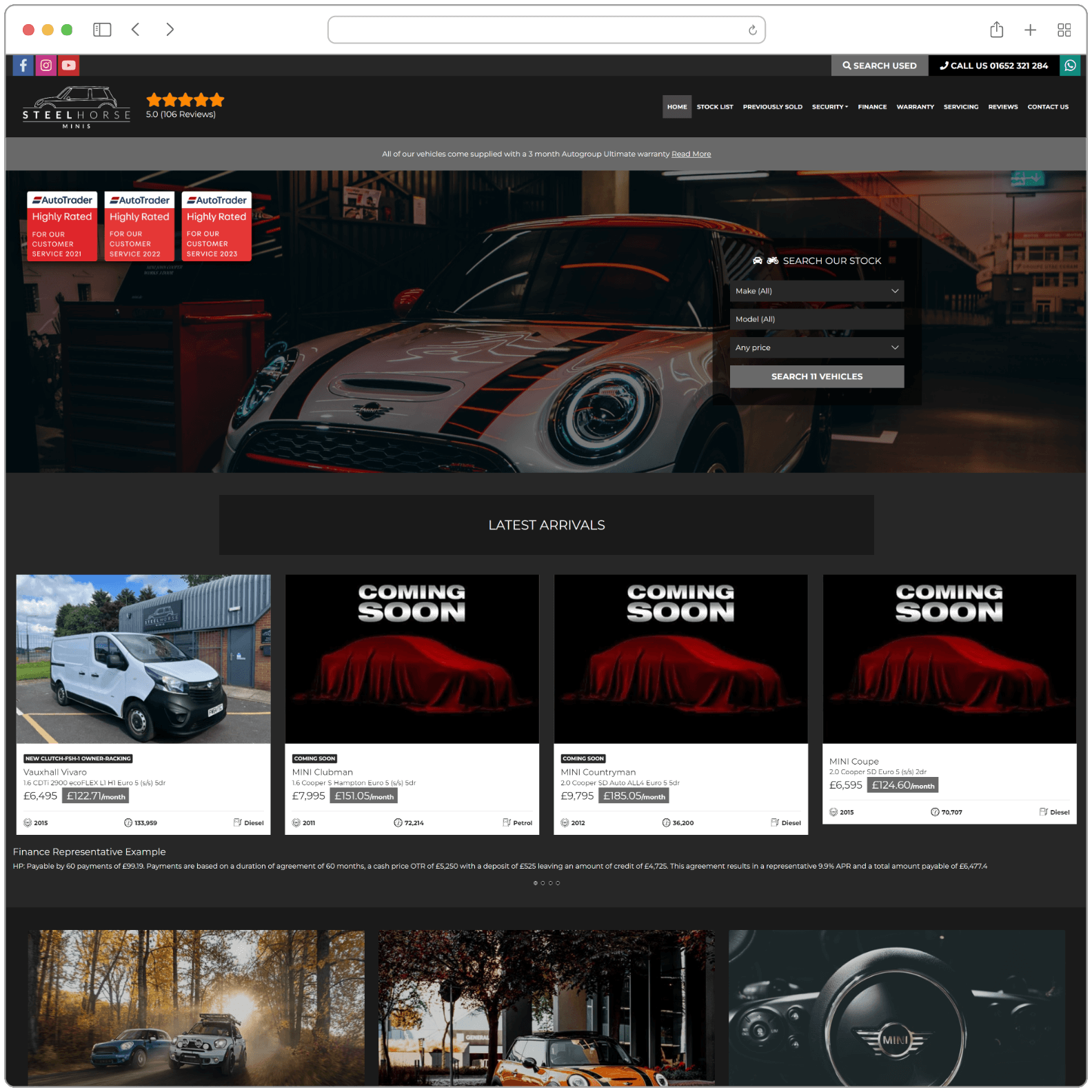The width and height of the screenshot is (1092, 1092).
Task: Click the browser reload icon
Action: [752, 30]
